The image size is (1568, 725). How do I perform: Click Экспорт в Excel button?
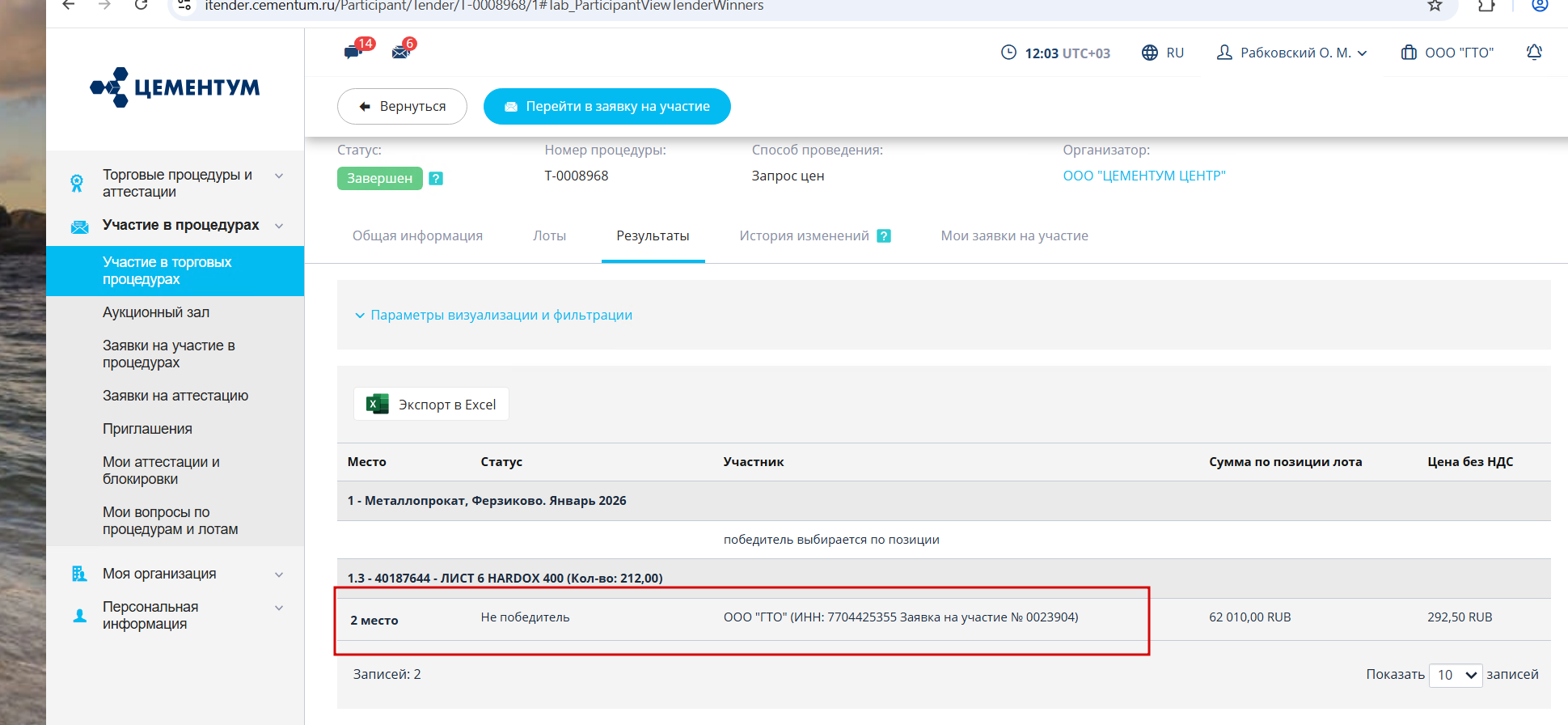click(431, 404)
